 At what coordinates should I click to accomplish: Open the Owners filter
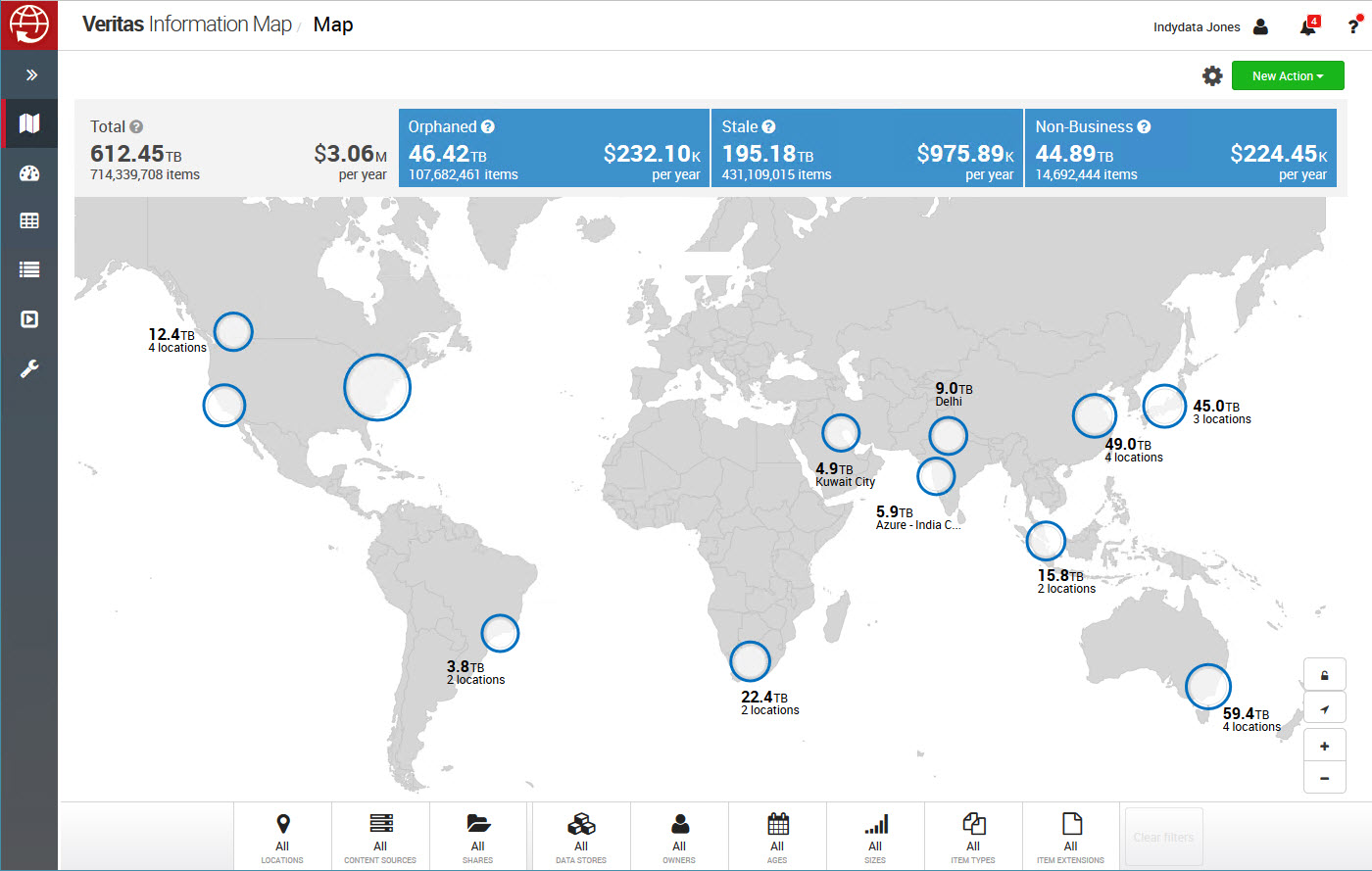[679, 838]
